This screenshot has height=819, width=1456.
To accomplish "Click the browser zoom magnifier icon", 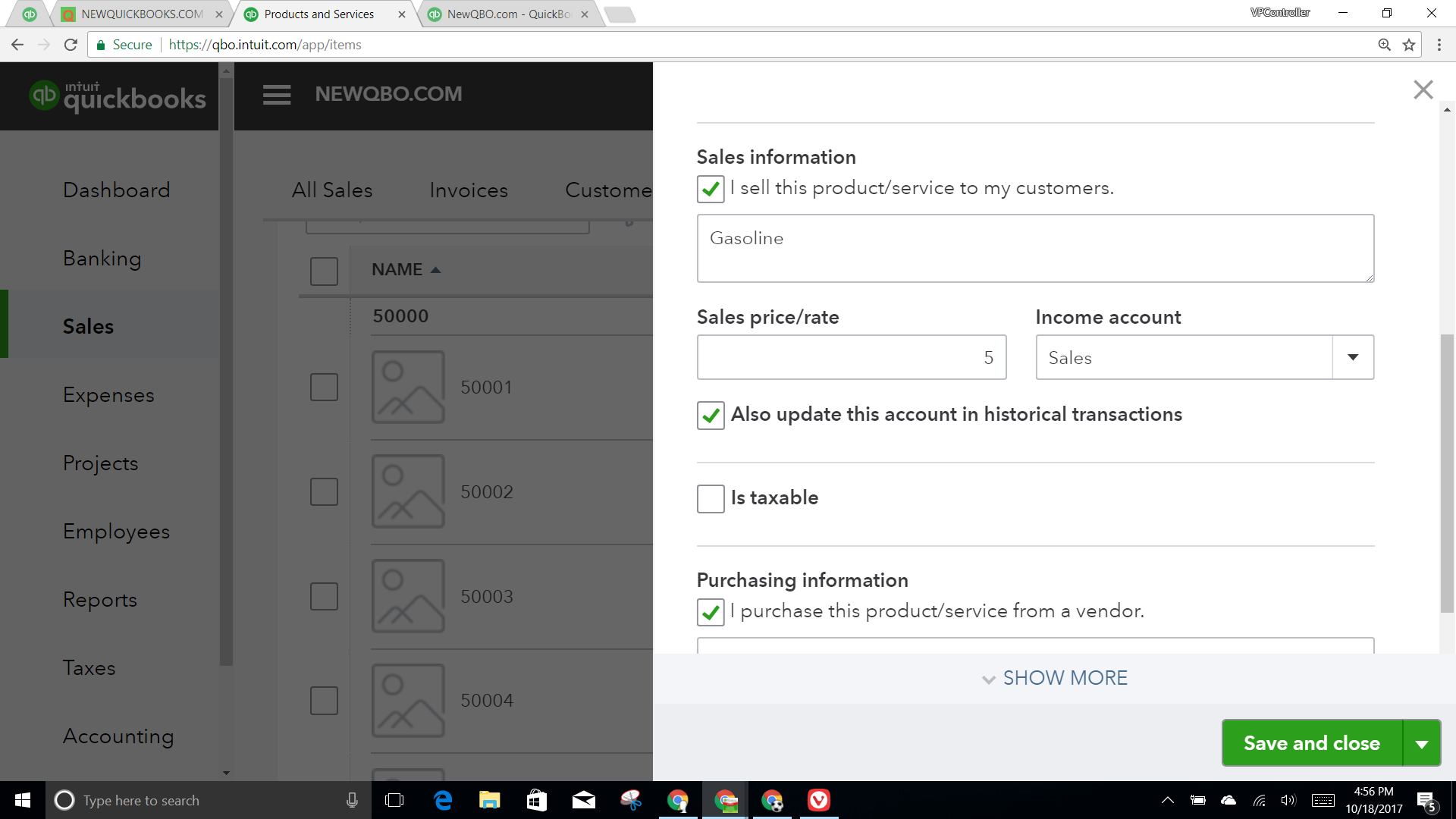I will 1384,45.
